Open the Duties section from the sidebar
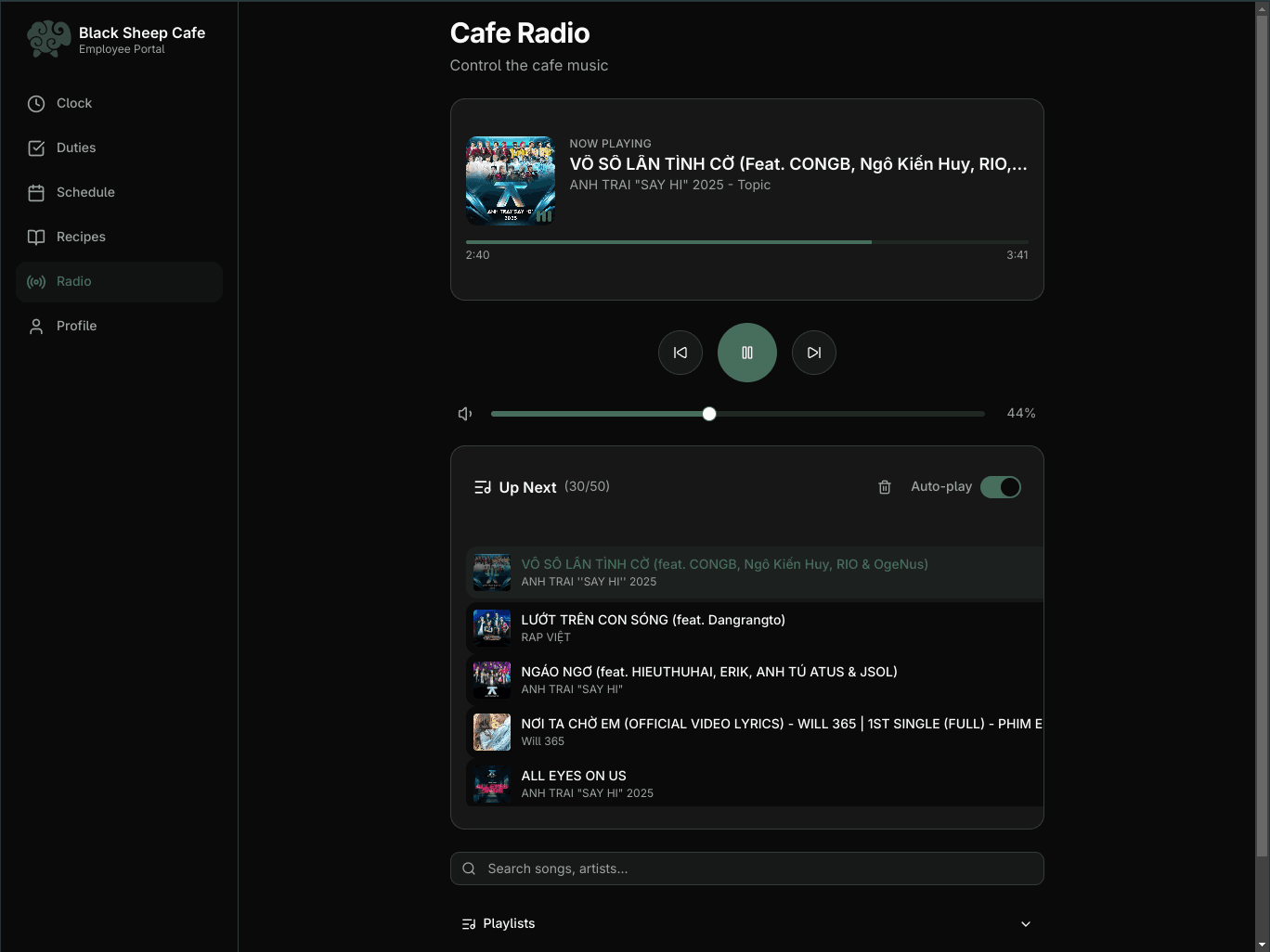Screen dimensions: 1270x952 [75, 148]
